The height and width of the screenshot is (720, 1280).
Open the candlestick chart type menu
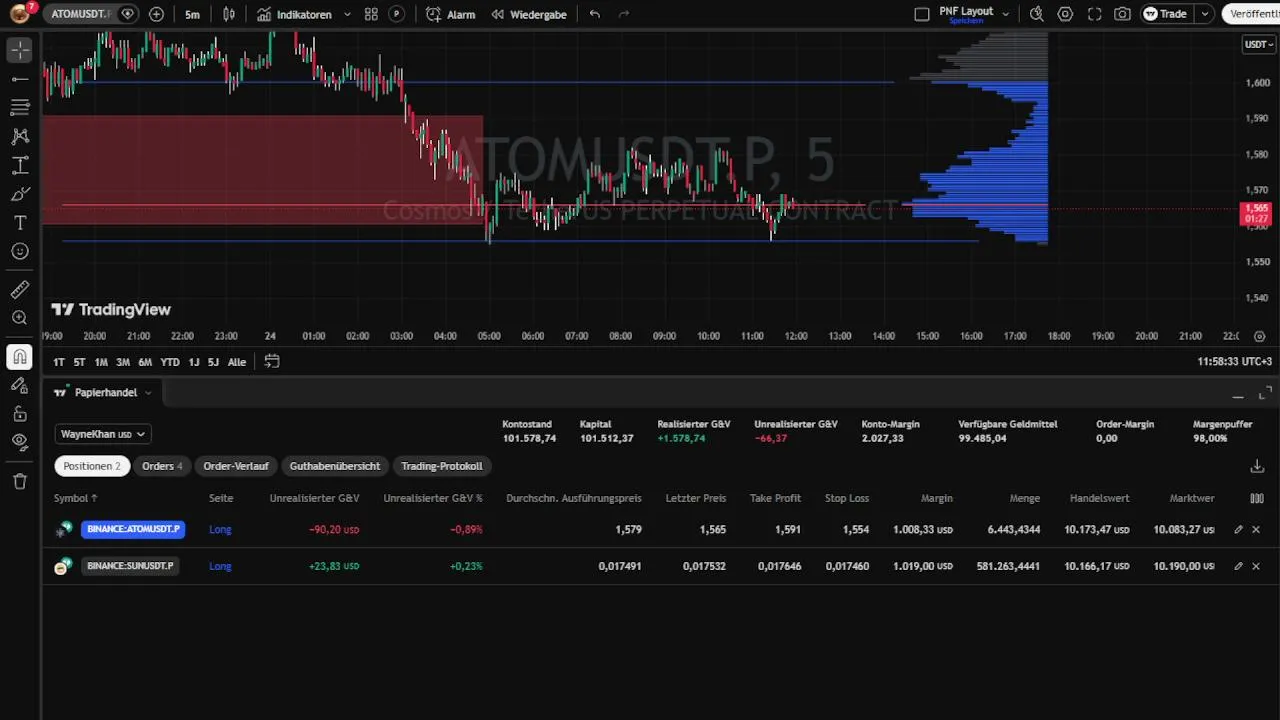click(x=229, y=14)
